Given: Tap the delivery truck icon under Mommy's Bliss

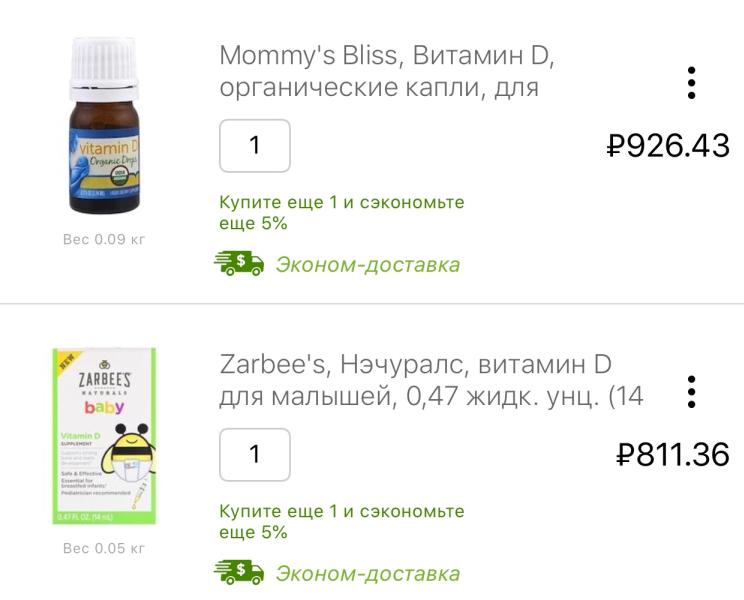Looking at the screenshot, I should 239,263.
